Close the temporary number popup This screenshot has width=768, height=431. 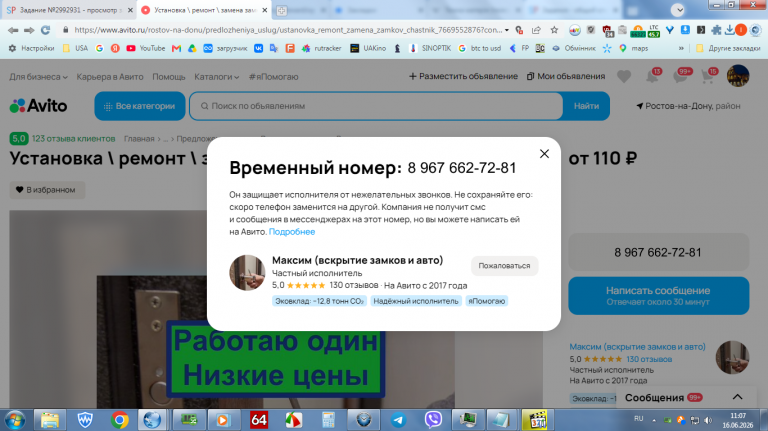tap(544, 154)
